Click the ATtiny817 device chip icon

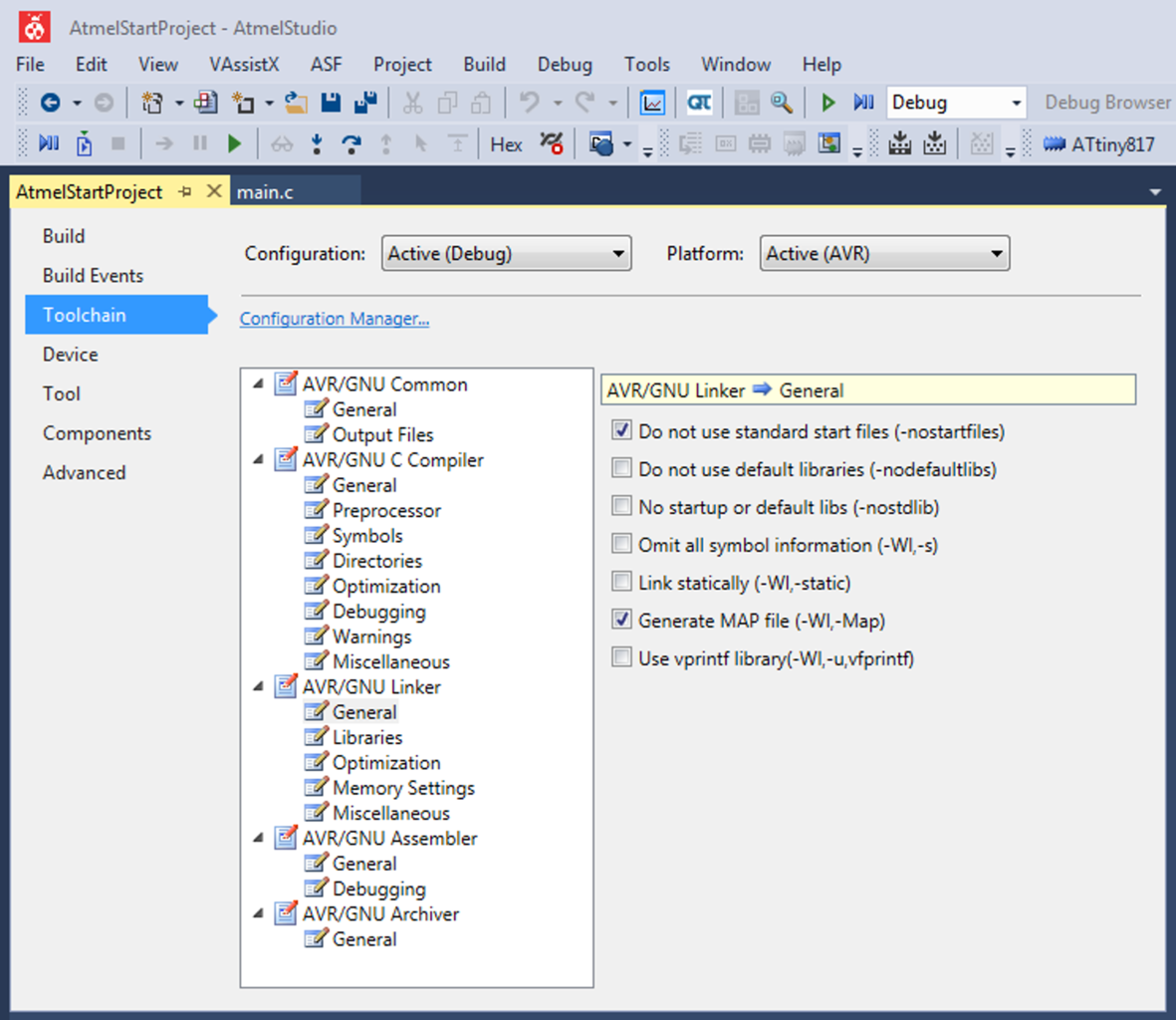(x=1054, y=143)
